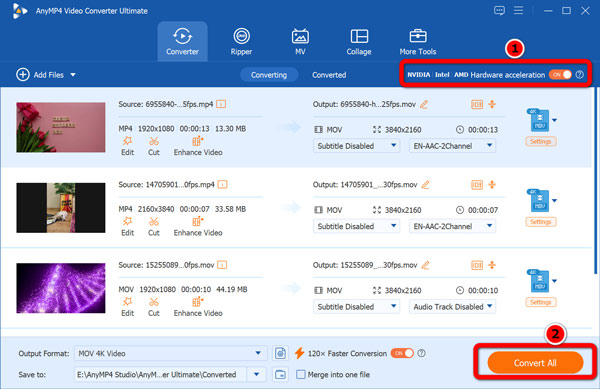Open Settings for the 6955840 output

[x=541, y=141]
